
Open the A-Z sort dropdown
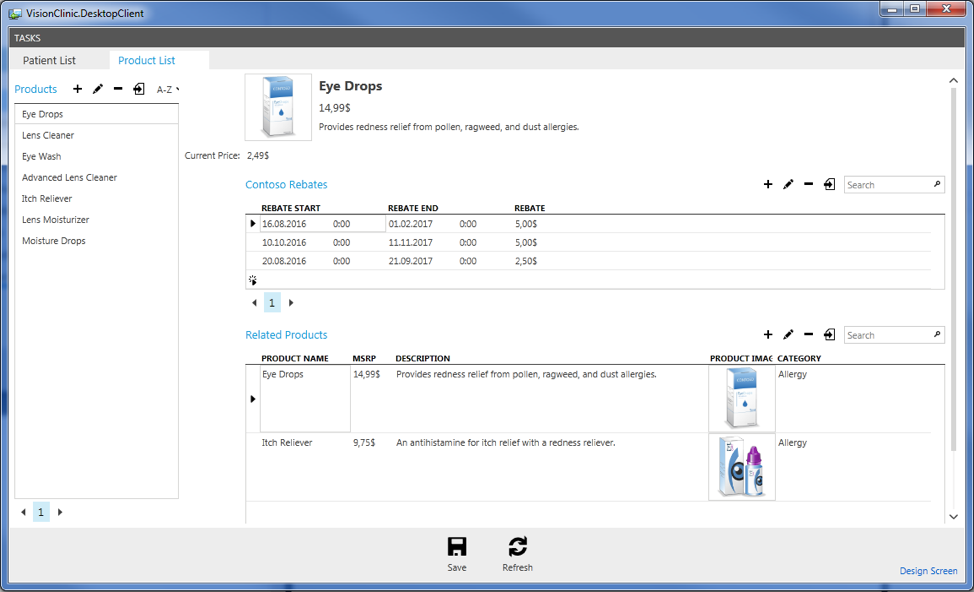coord(168,89)
